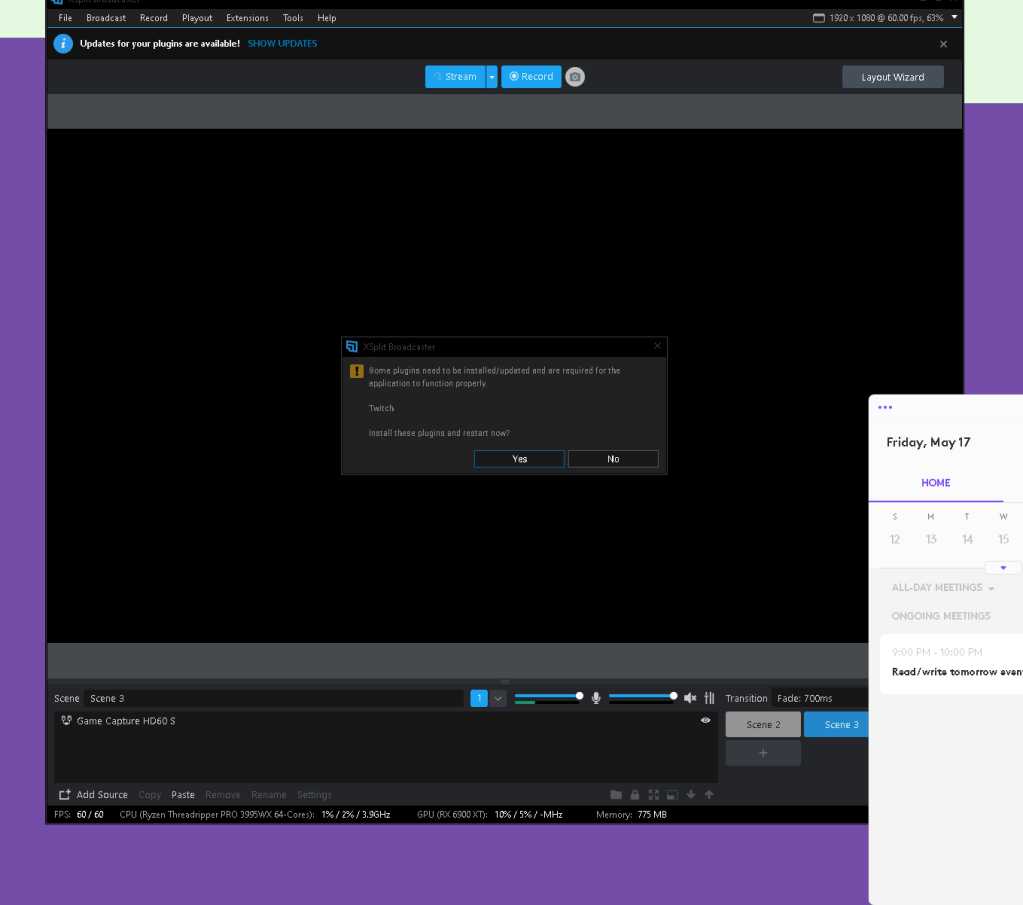Click the source layout icon beside expand
Viewport: 1023px width, 905px height.
click(x=672, y=795)
